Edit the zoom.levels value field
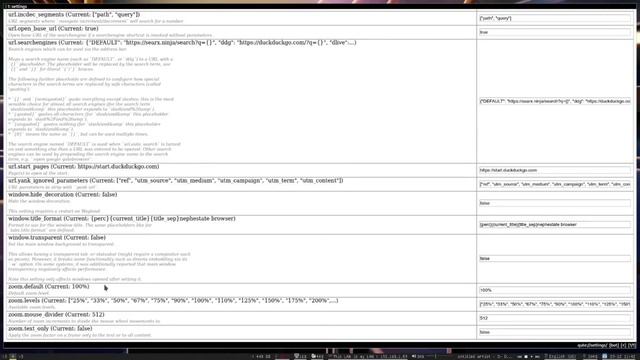This screenshot has height=360, width=640. [555, 304]
